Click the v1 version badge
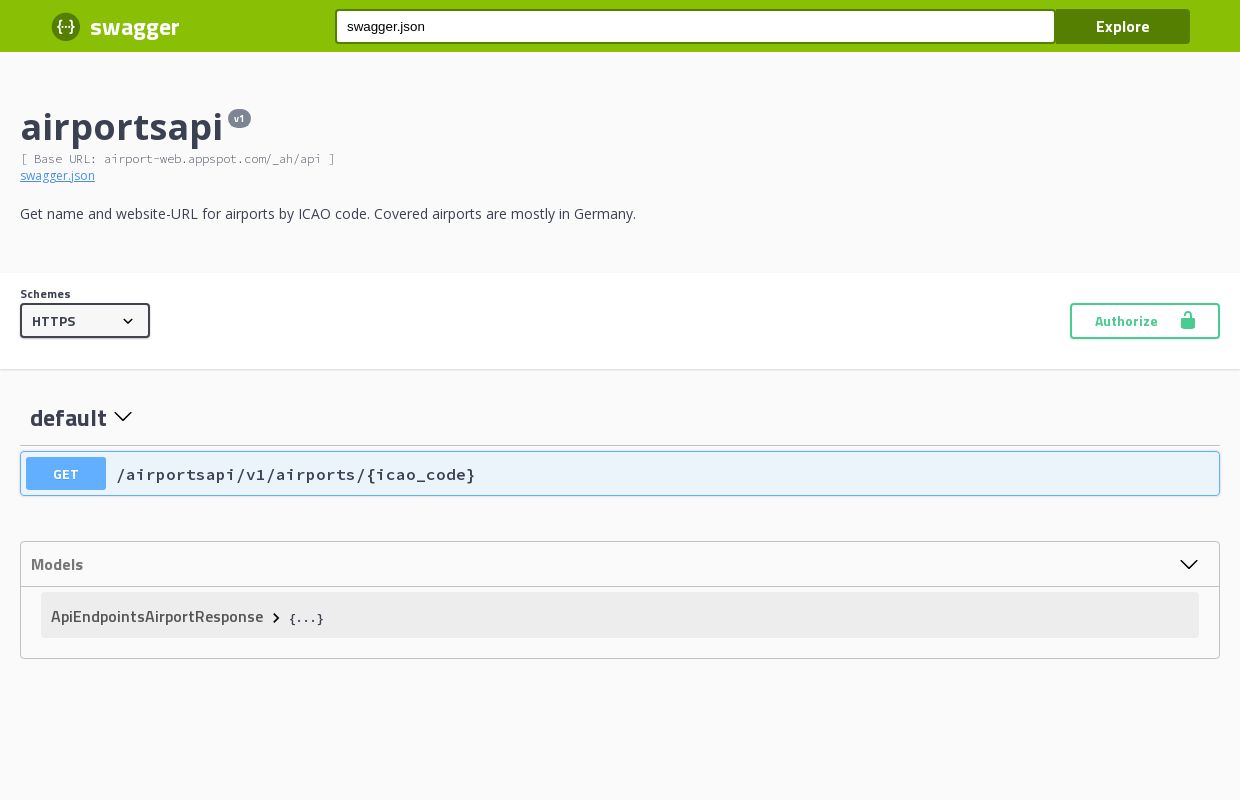The image size is (1240, 800). coord(239,118)
